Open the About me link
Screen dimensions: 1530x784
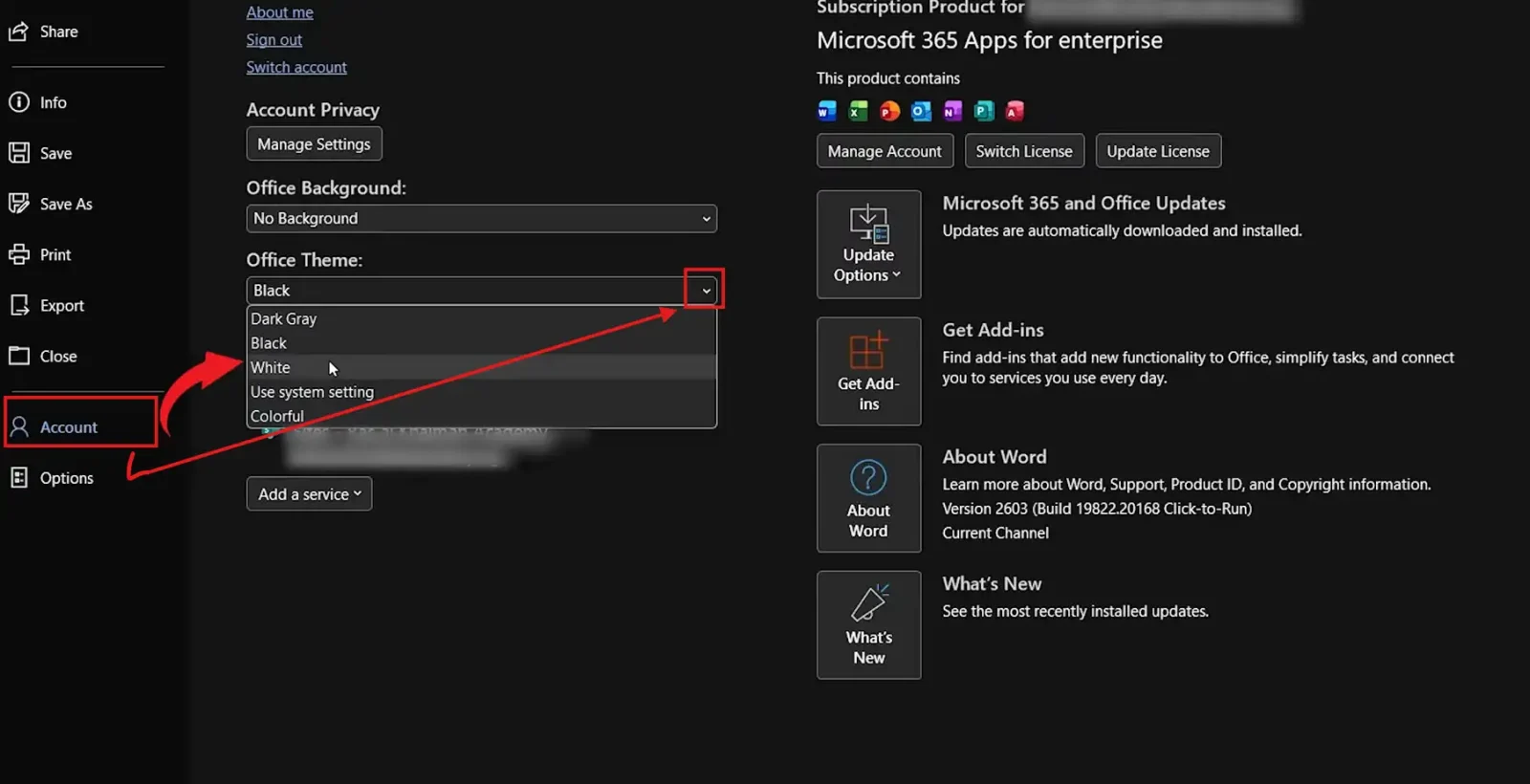279,12
